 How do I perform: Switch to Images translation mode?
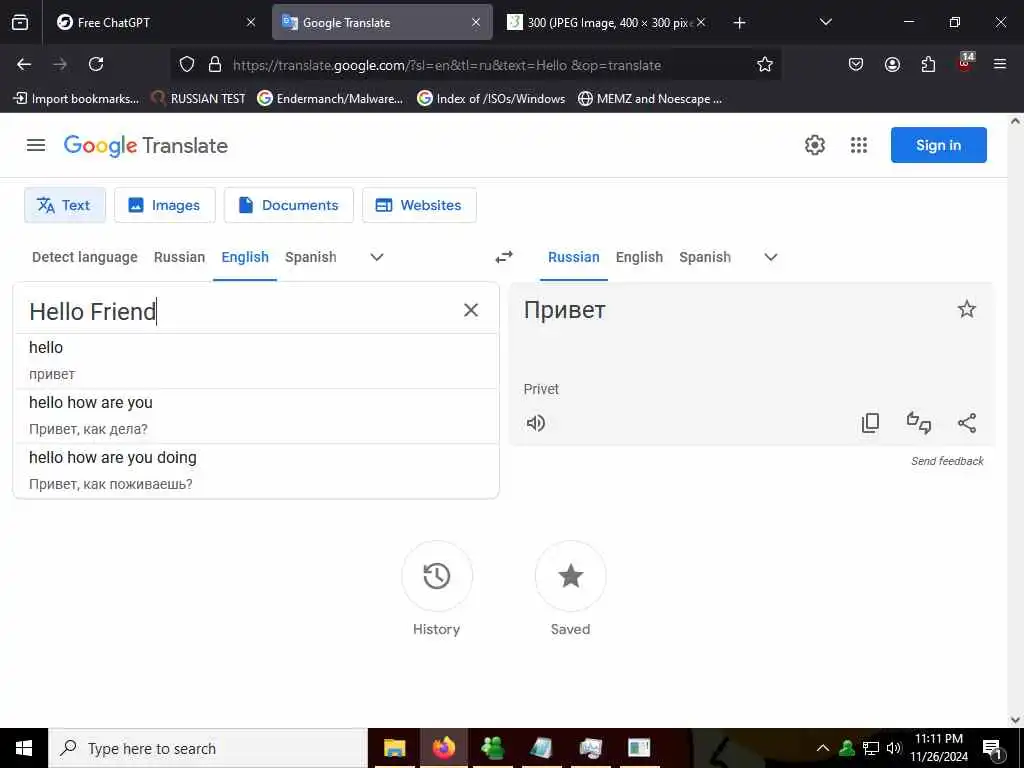(x=165, y=205)
